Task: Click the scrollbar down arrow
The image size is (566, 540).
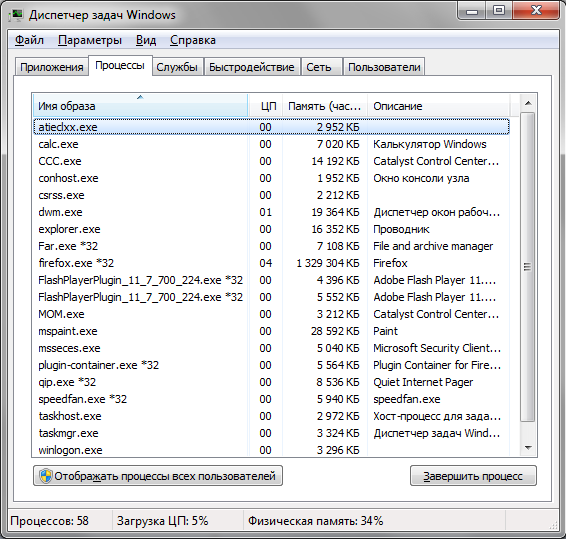Action: click(x=528, y=448)
